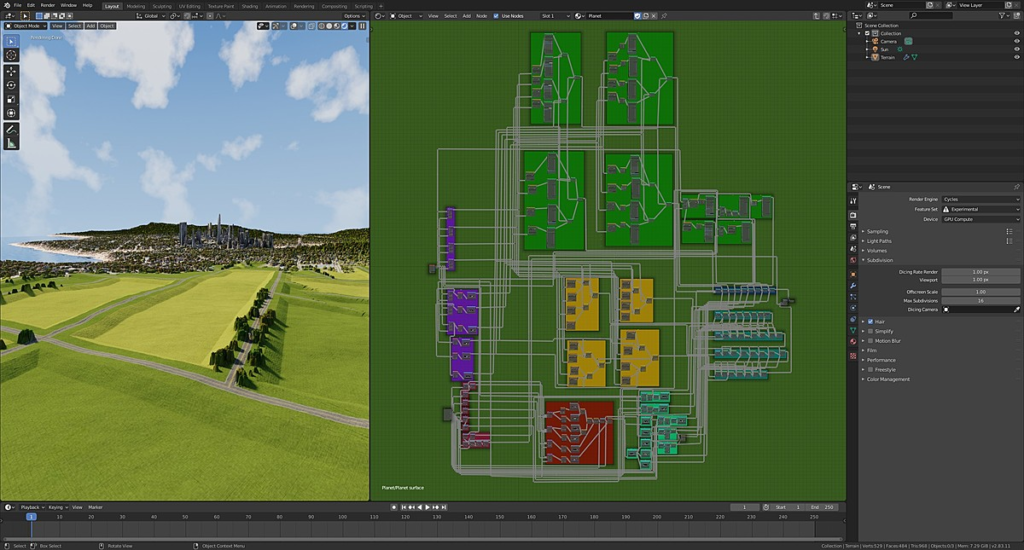Expand the Sampling panel

coord(877,231)
